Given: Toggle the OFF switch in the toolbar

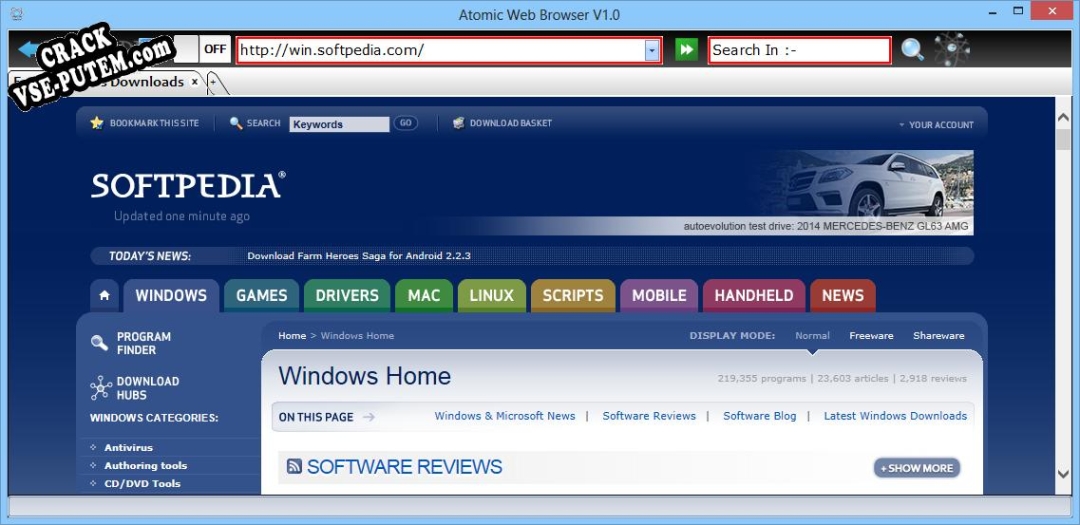Looking at the screenshot, I should (x=215, y=49).
